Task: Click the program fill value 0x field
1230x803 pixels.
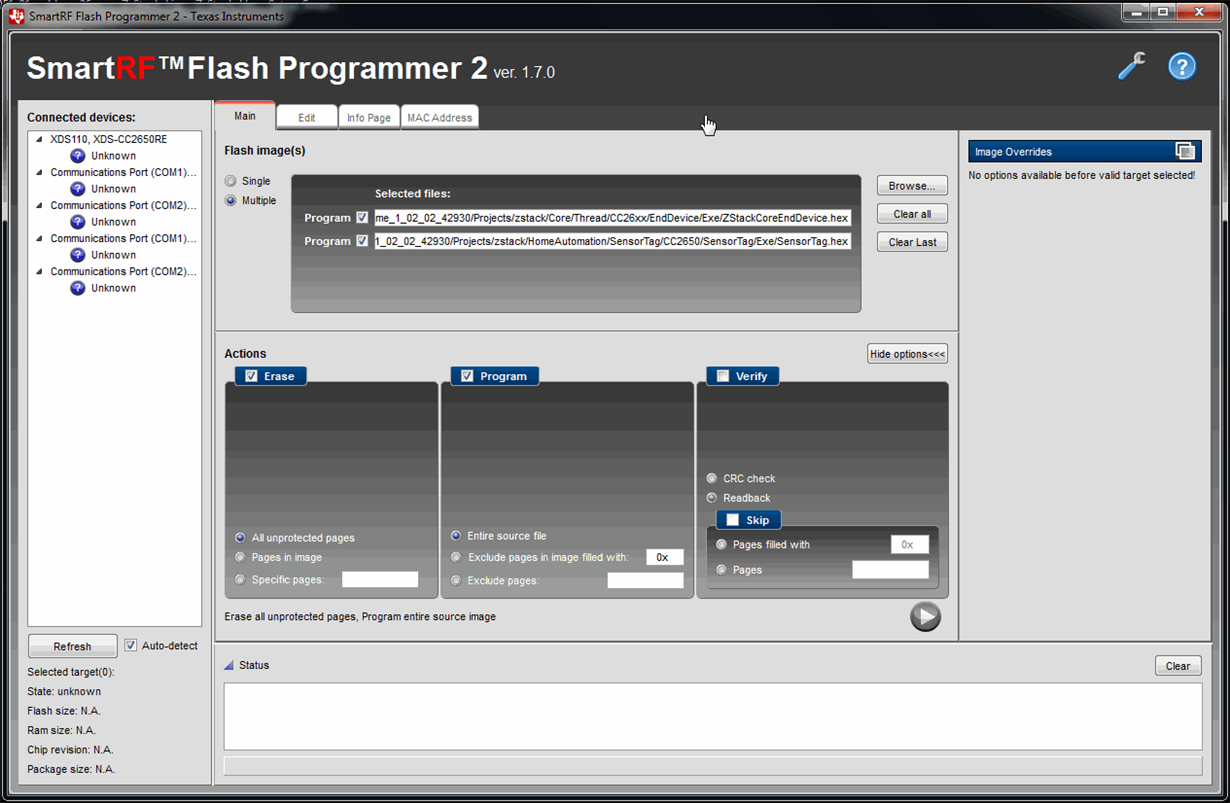Action: coord(665,557)
